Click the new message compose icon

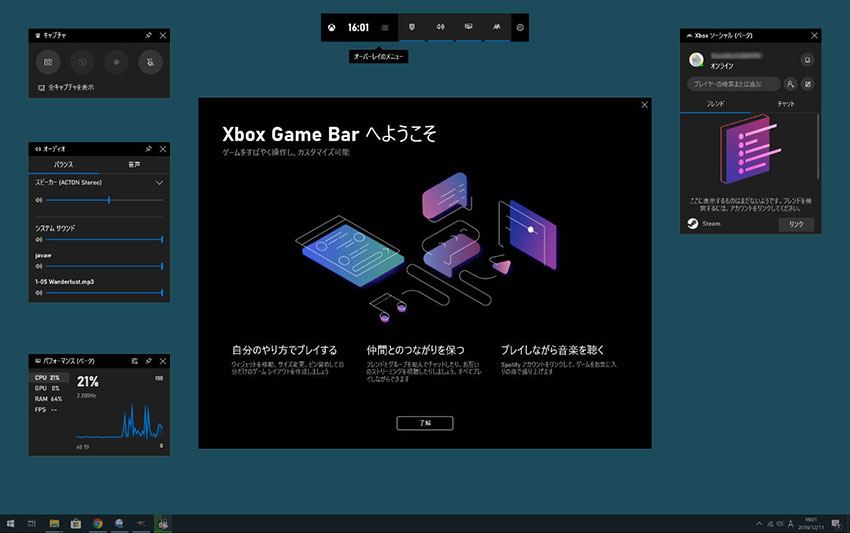[808, 84]
